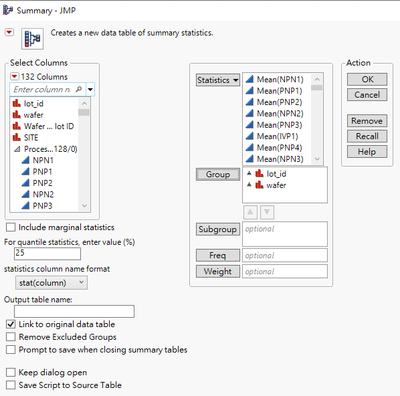The height and width of the screenshot is (396, 400).
Task: Open the 132 Columns red triangle menu
Action: [x=14, y=77]
